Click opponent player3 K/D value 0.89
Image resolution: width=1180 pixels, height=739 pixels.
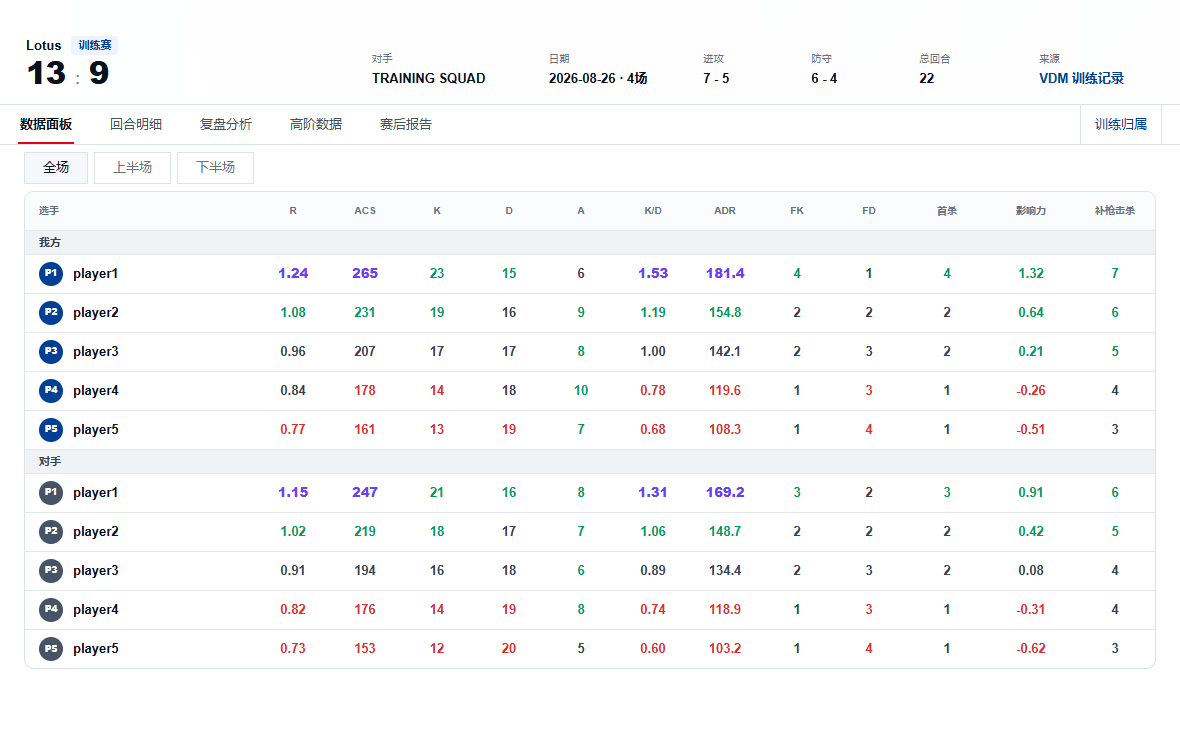[653, 570]
